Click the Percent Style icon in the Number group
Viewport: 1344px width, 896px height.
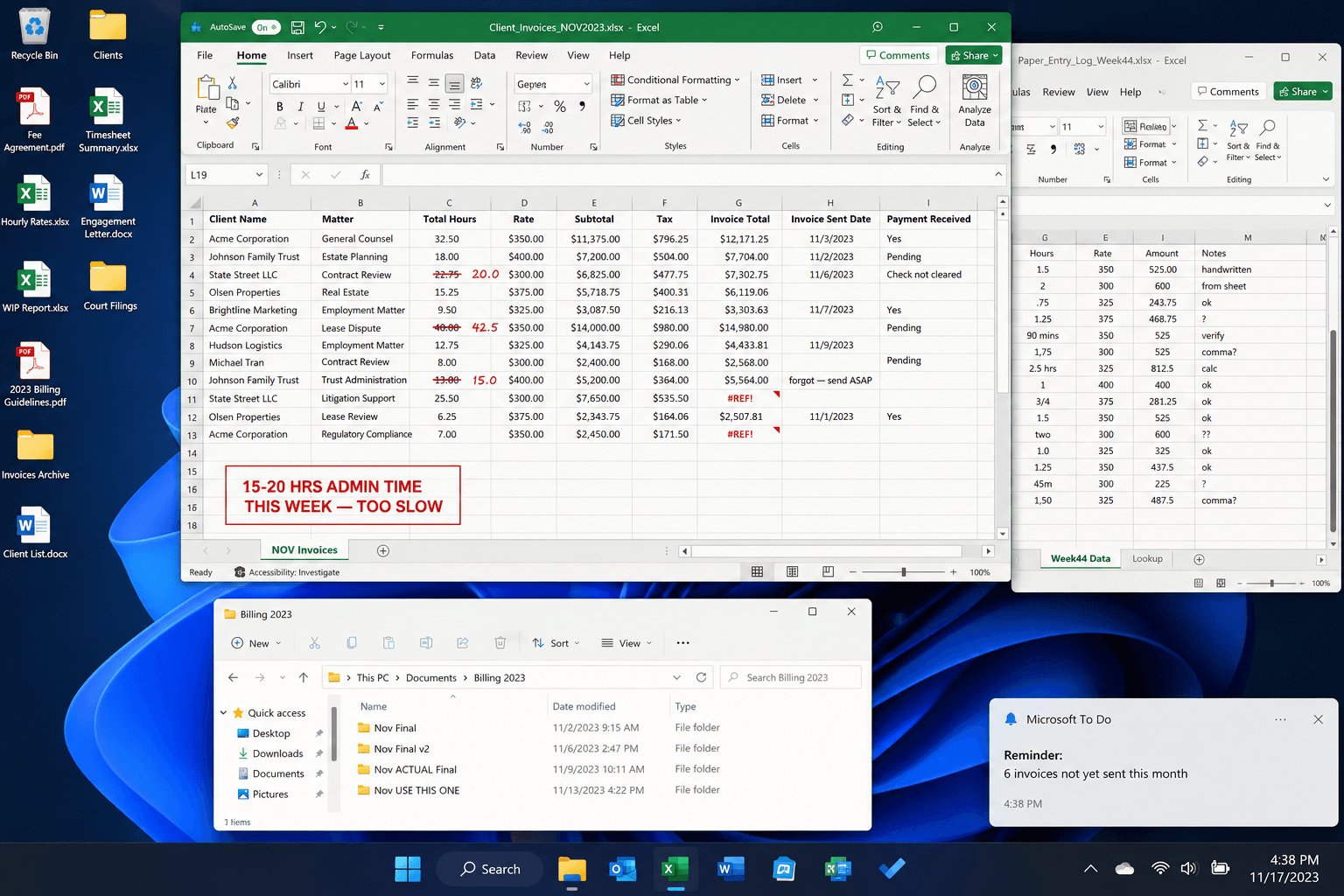tap(560, 107)
